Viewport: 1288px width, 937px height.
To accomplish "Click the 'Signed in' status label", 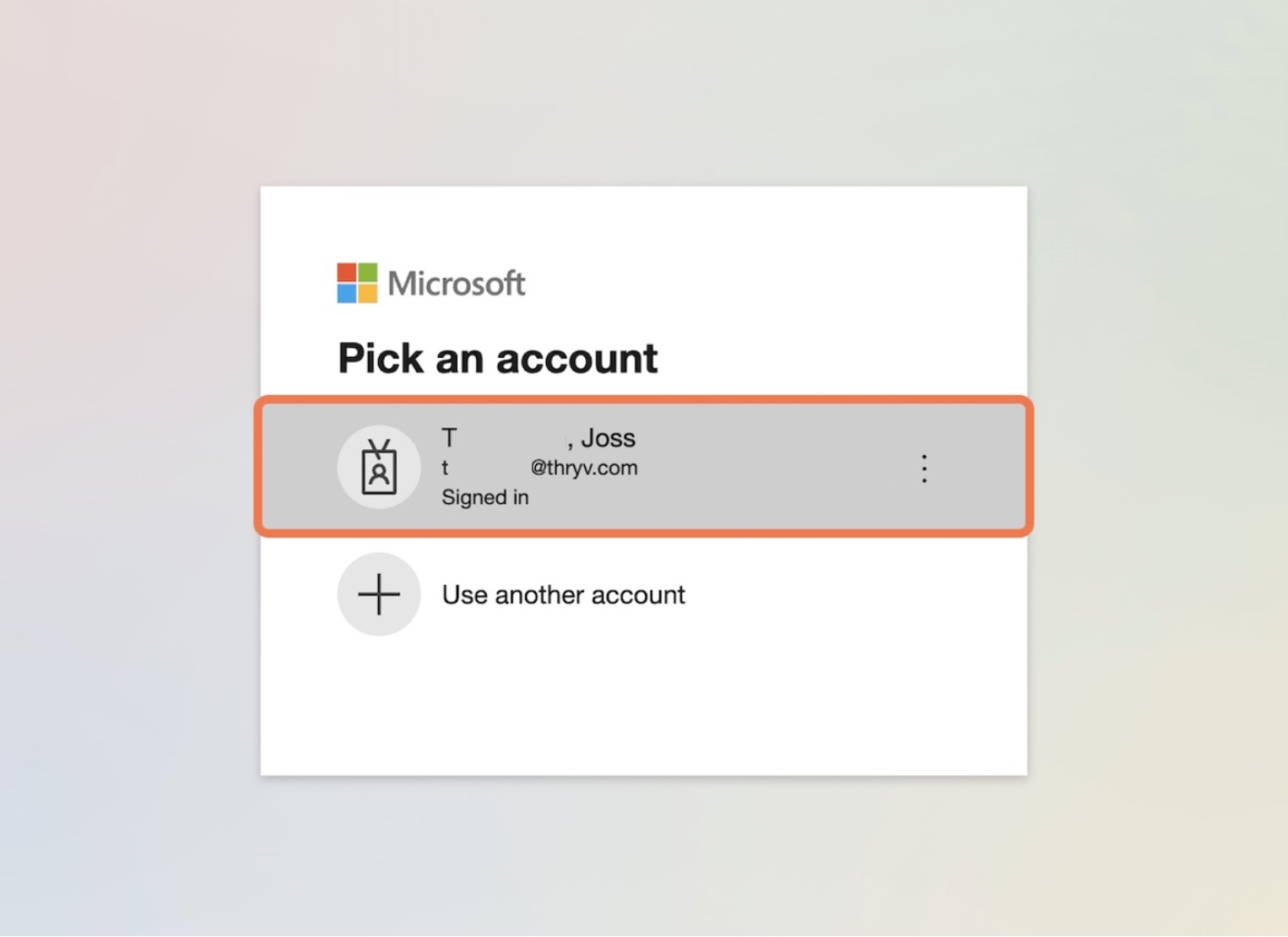I will [485, 497].
